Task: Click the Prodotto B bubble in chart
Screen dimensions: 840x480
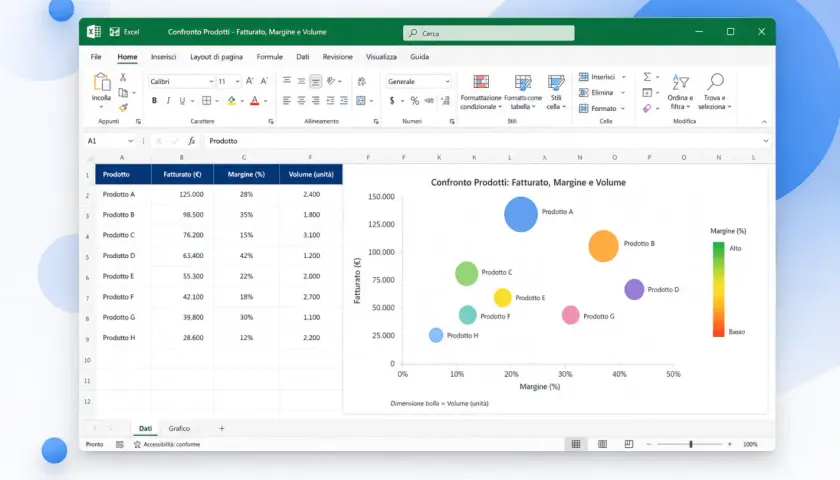Action: 603,246
